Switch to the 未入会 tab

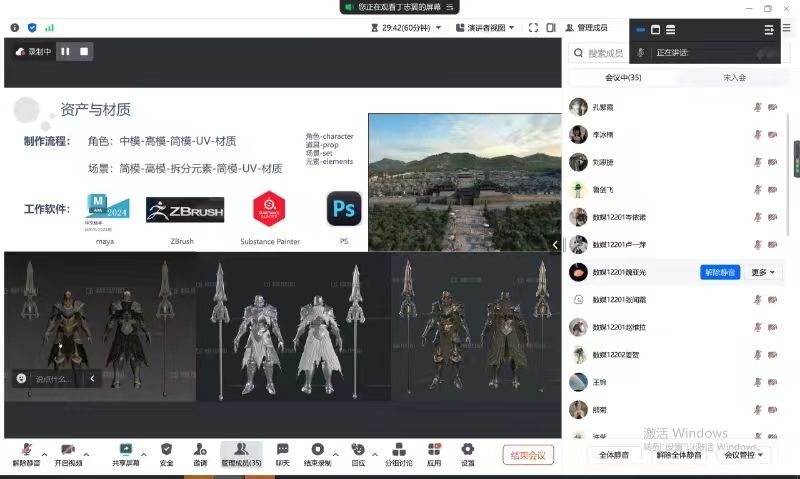pos(734,77)
